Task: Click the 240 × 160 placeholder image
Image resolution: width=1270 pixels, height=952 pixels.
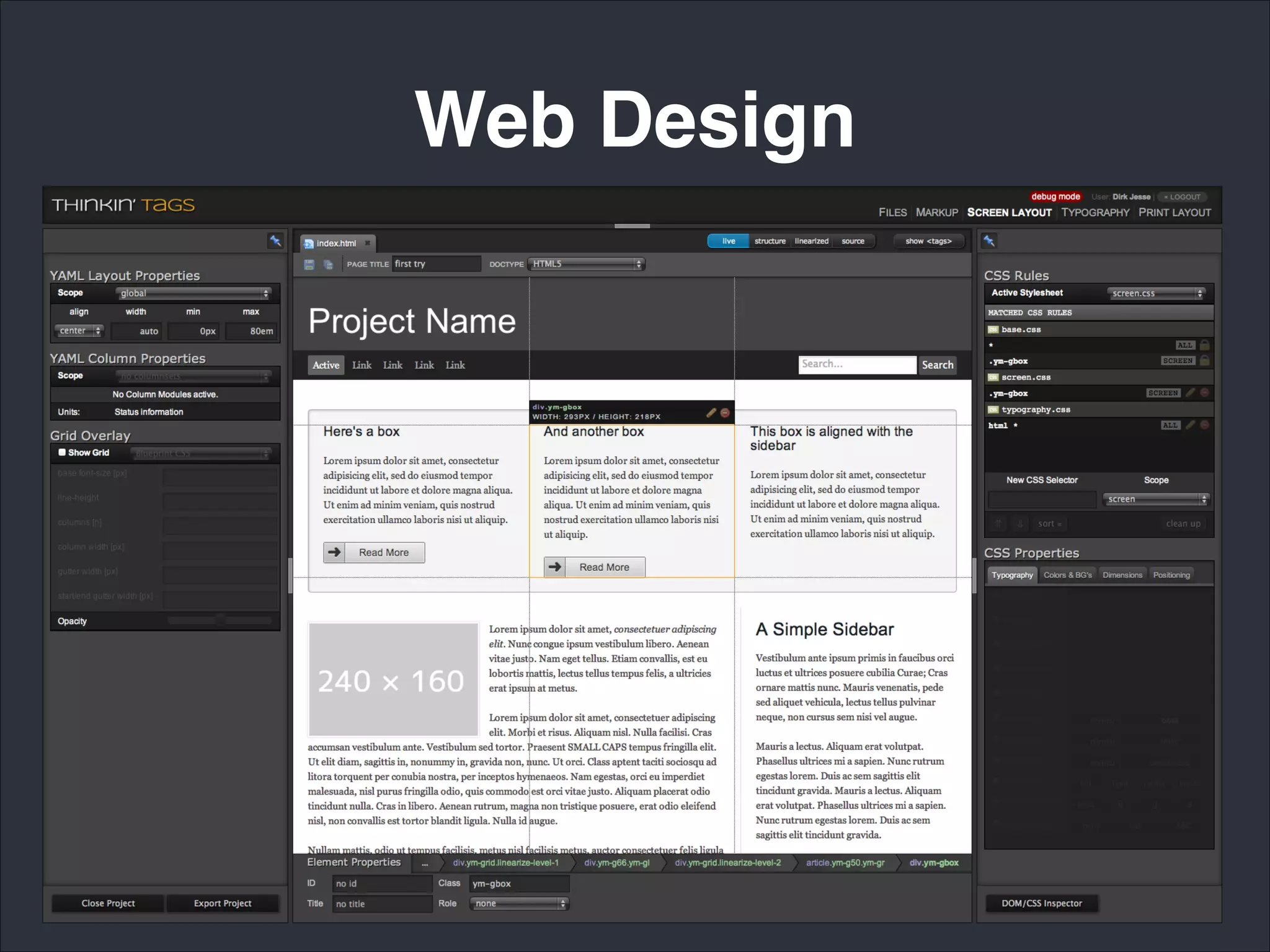Action: tap(393, 680)
